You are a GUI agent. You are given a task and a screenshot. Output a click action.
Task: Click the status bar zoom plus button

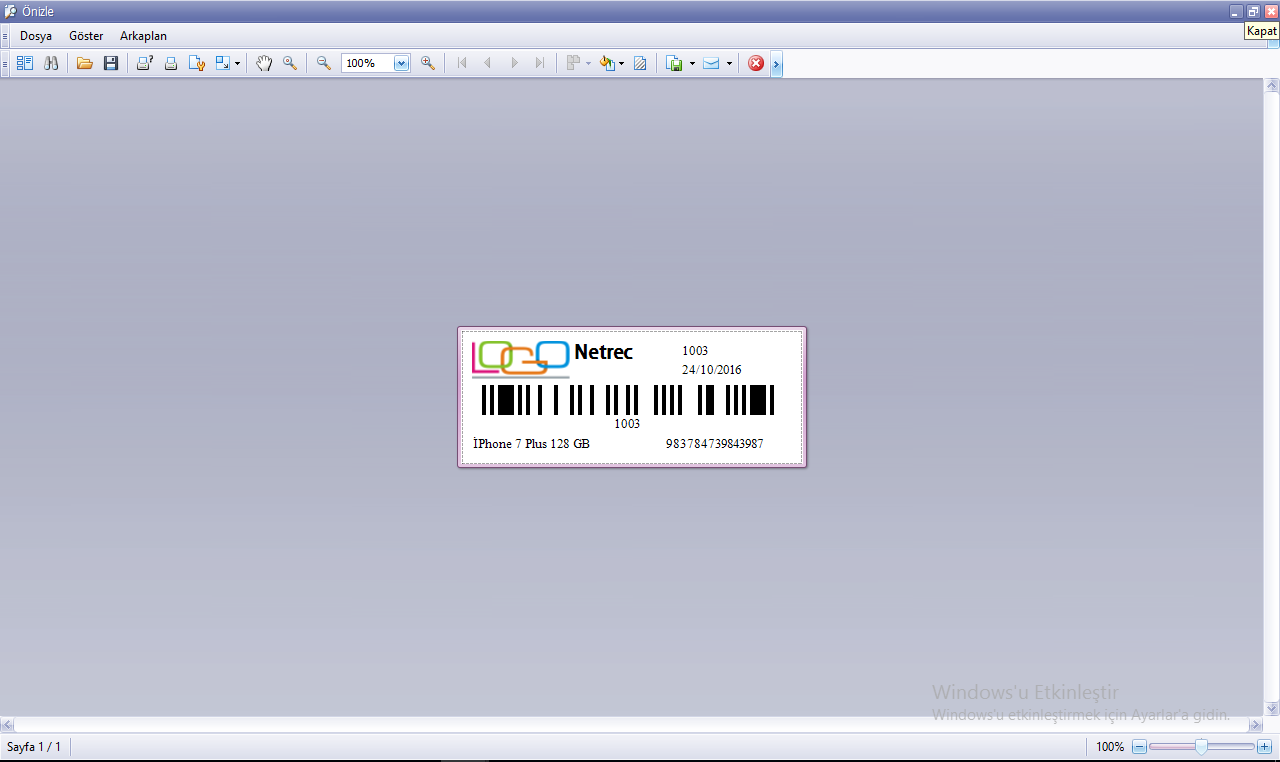tap(1264, 746)
